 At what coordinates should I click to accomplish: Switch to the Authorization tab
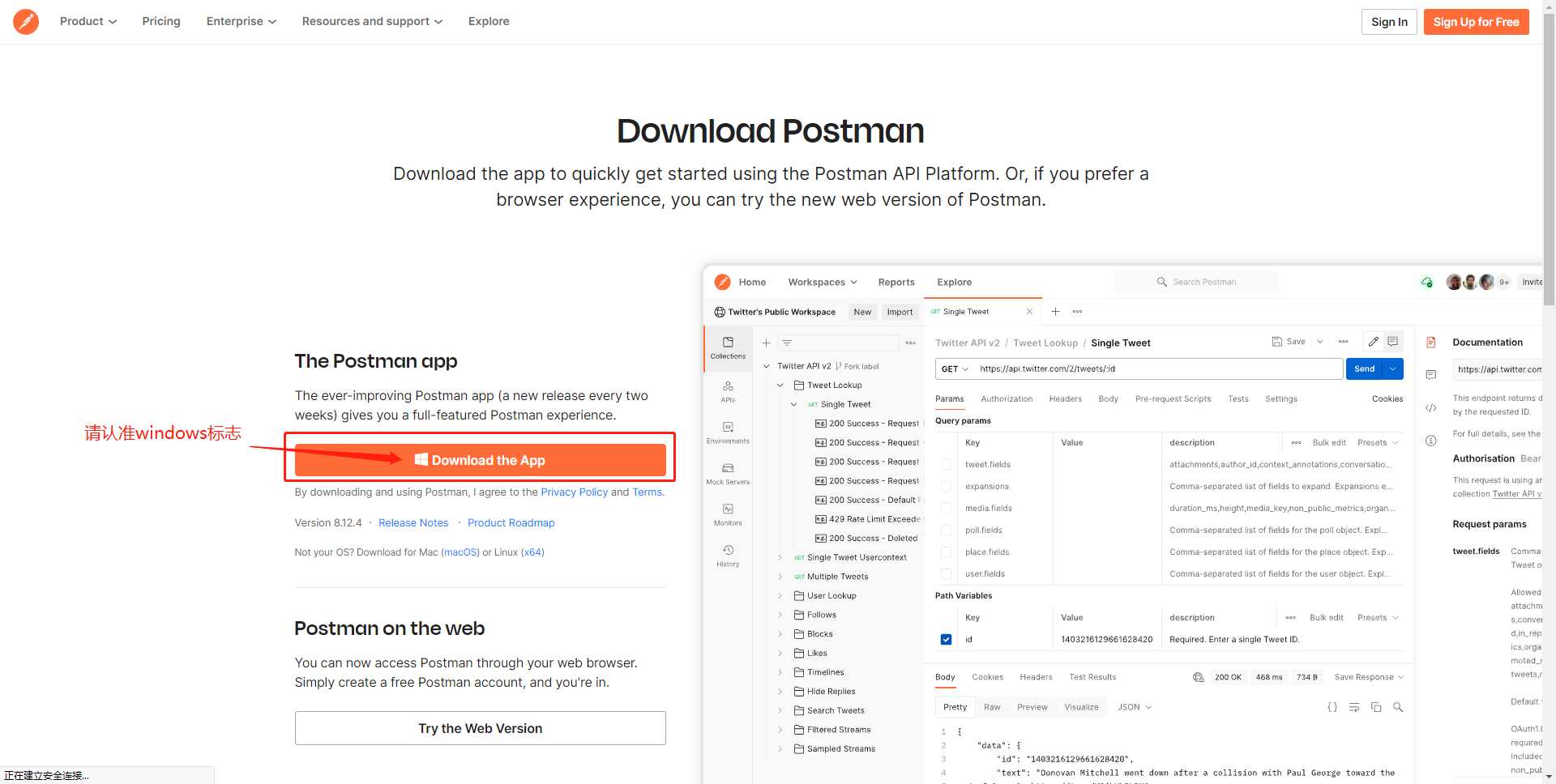(1007, 398)
